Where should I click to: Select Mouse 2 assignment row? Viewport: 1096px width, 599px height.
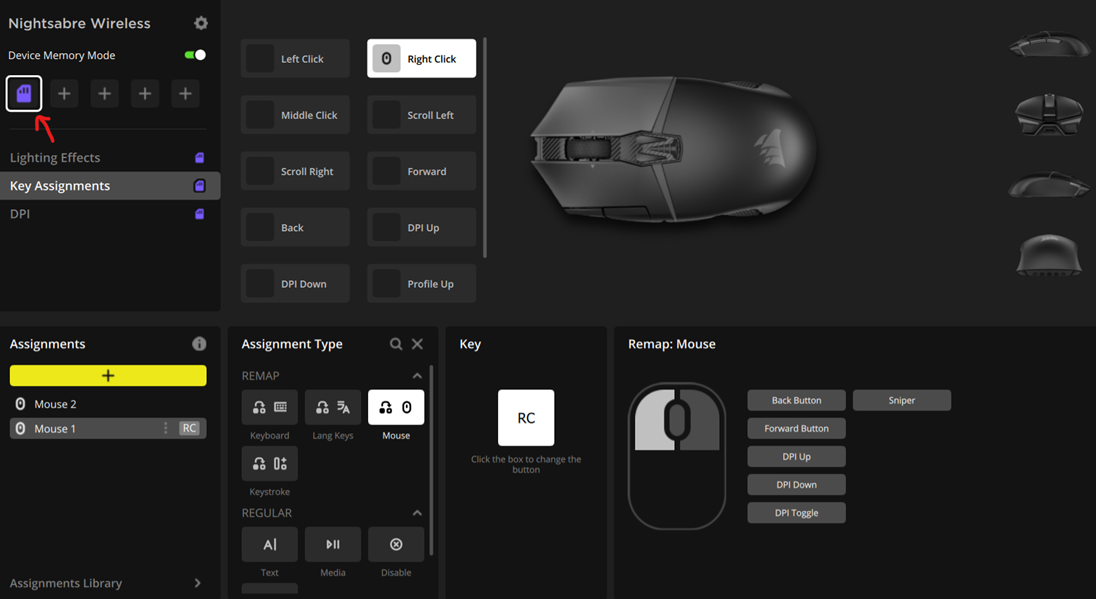108,404
